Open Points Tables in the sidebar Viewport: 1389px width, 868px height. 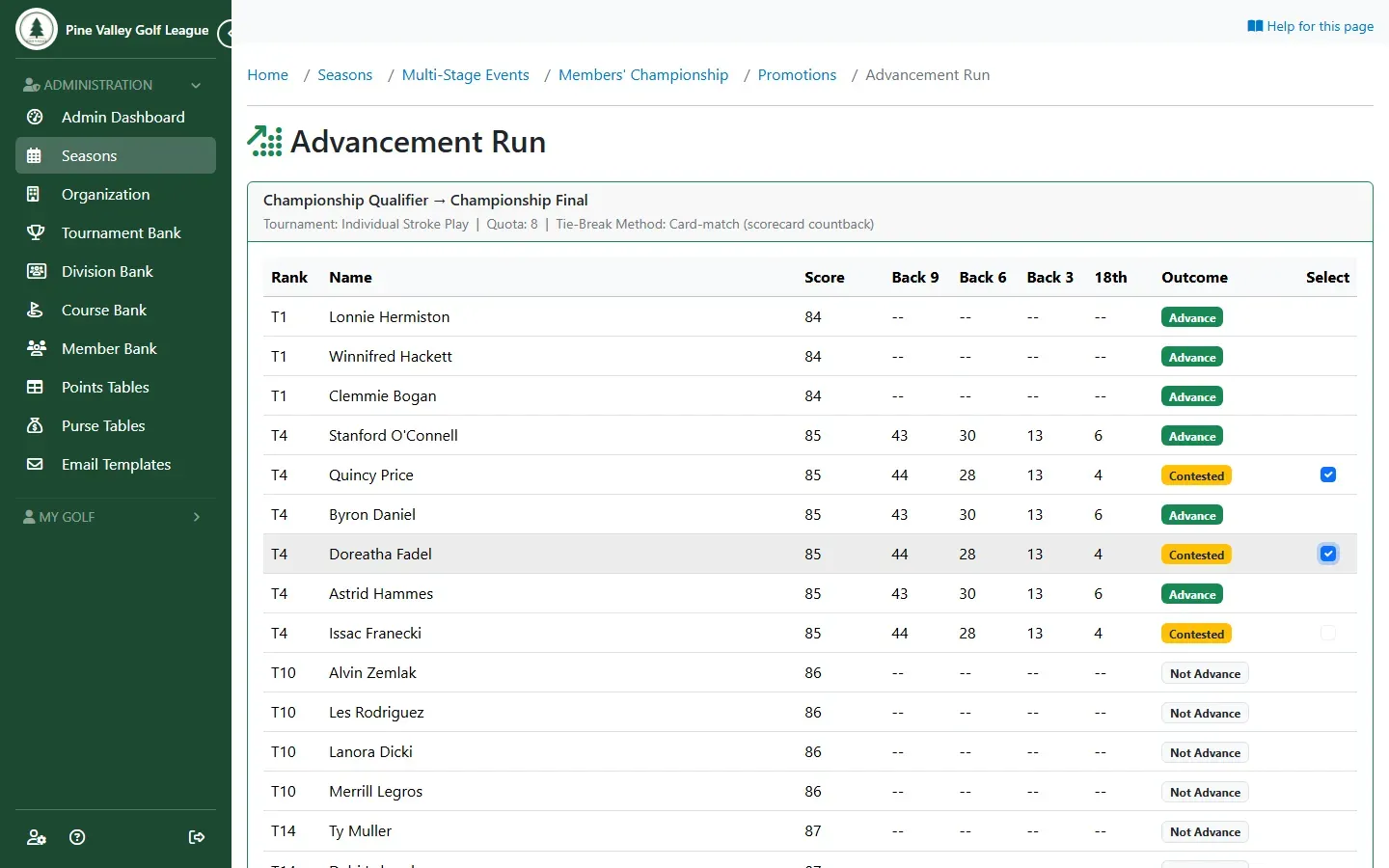pyautogui.click(x=116, y=387)
